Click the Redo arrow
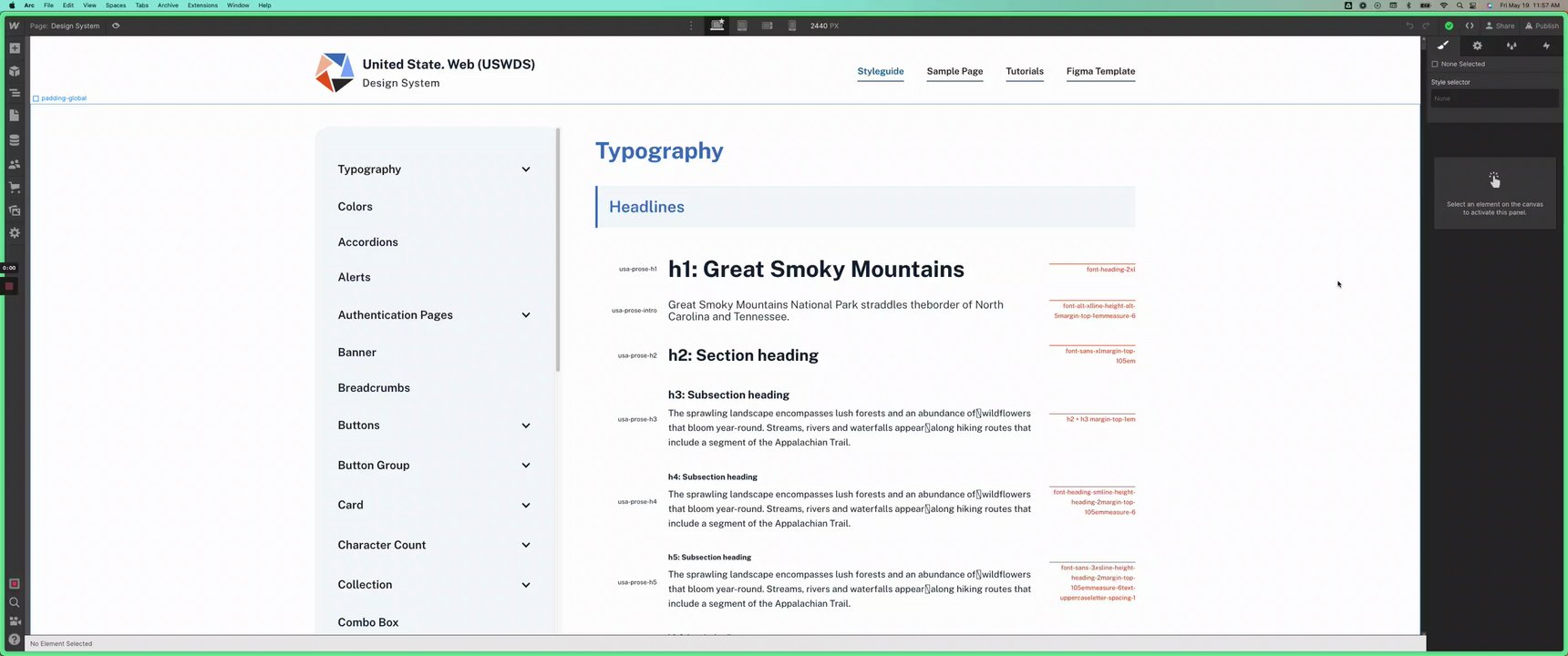 click(1426, 26)
